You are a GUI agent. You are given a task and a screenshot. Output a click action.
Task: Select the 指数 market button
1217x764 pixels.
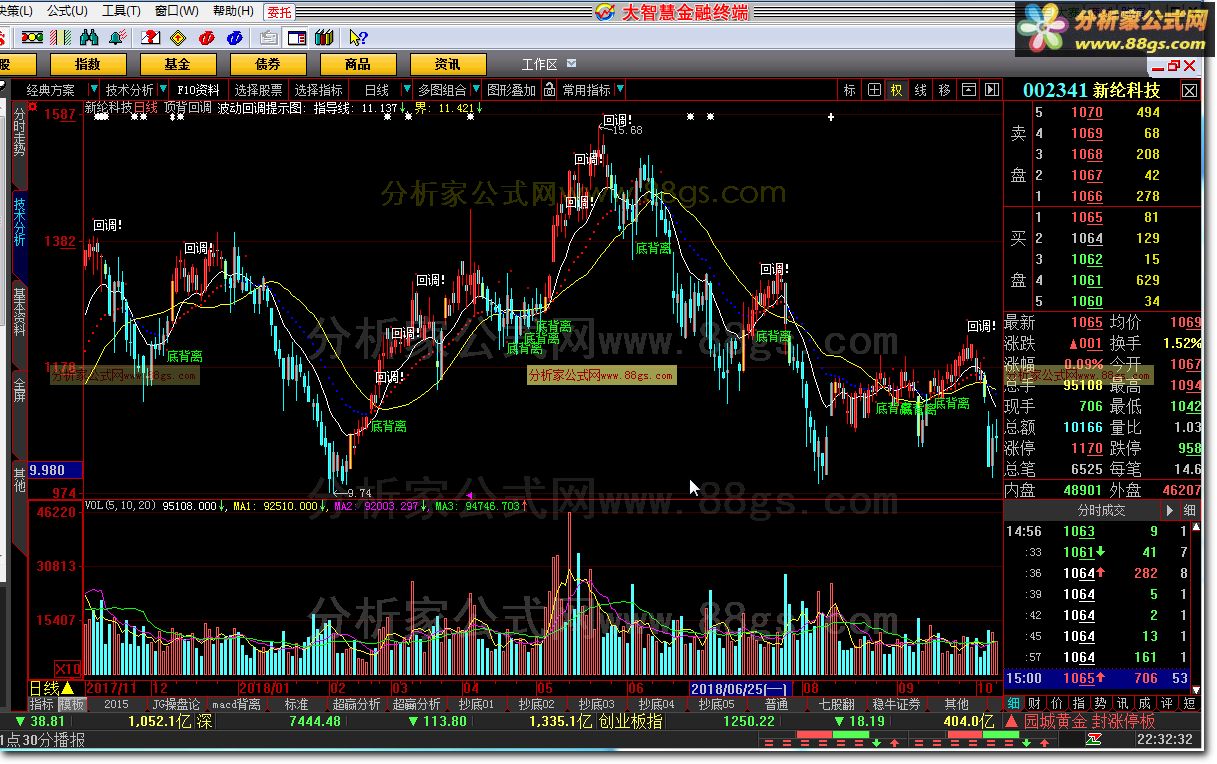pos(87,64)
